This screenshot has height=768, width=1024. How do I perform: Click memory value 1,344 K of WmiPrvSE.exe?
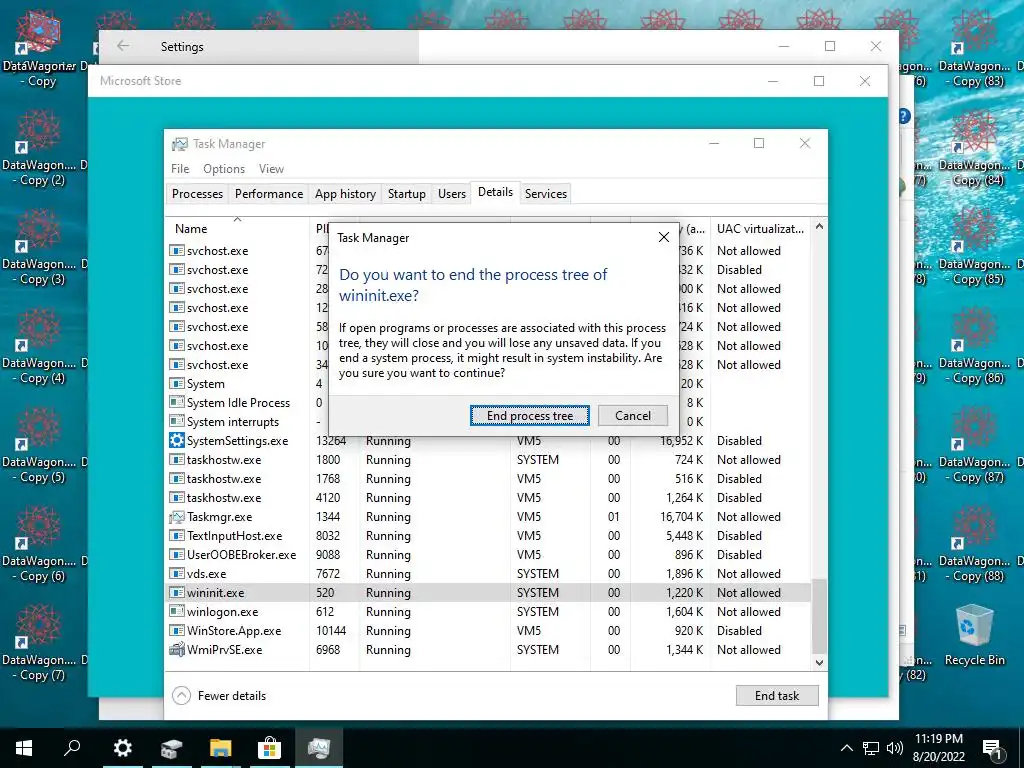tap(684, 650)
